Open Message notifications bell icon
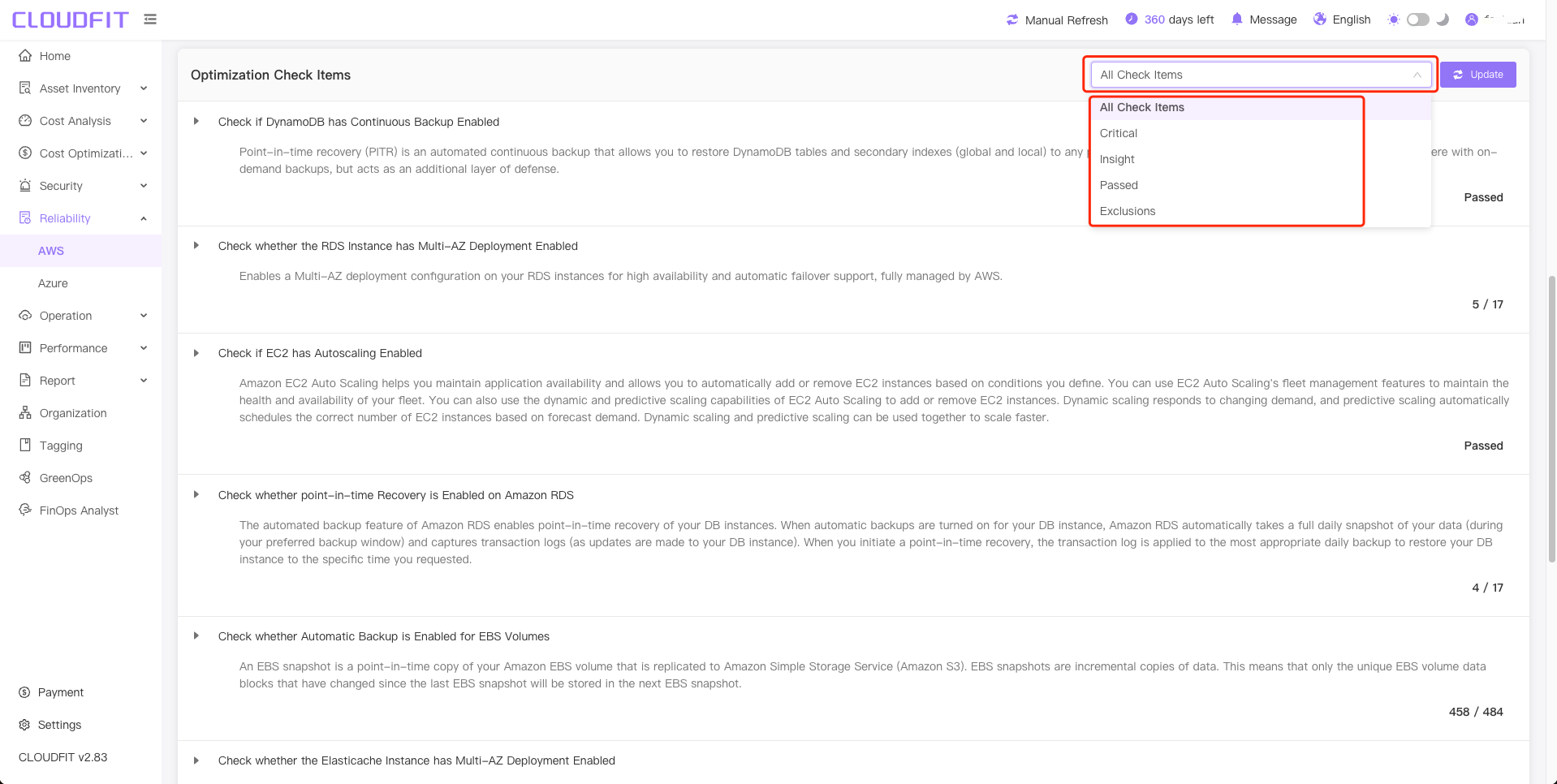This screenshot has height=784, width=1557. [x=1237, y=19]
